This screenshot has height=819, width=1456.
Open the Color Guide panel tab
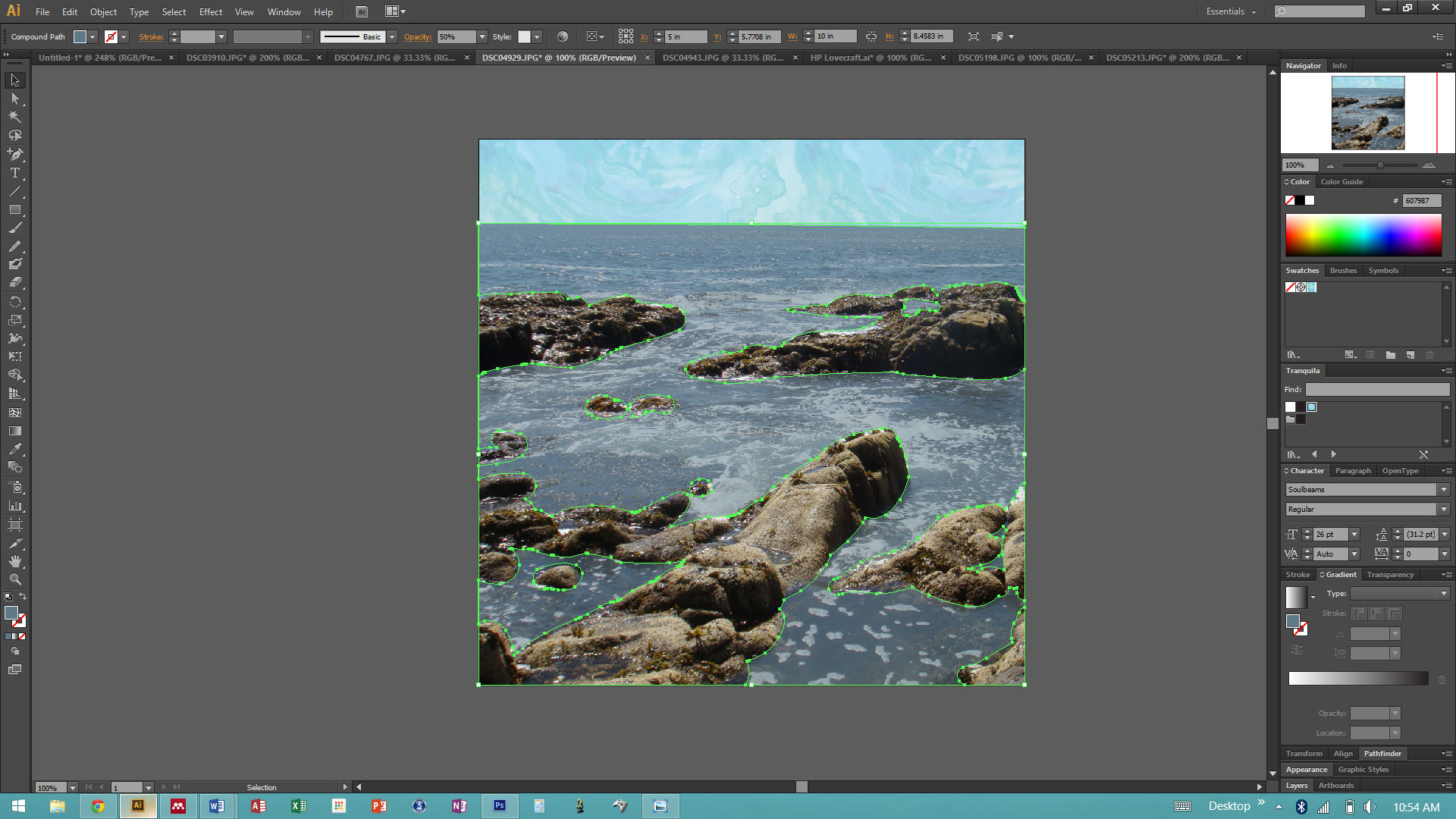click(1341, 182)
